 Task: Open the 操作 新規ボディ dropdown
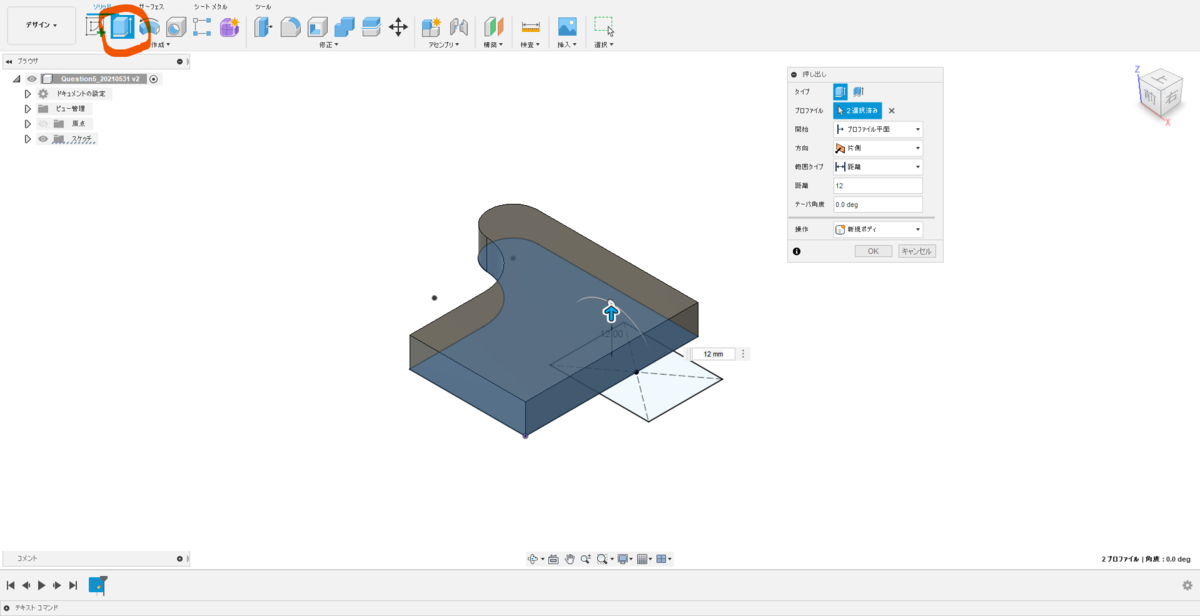(x=877, y=229)
